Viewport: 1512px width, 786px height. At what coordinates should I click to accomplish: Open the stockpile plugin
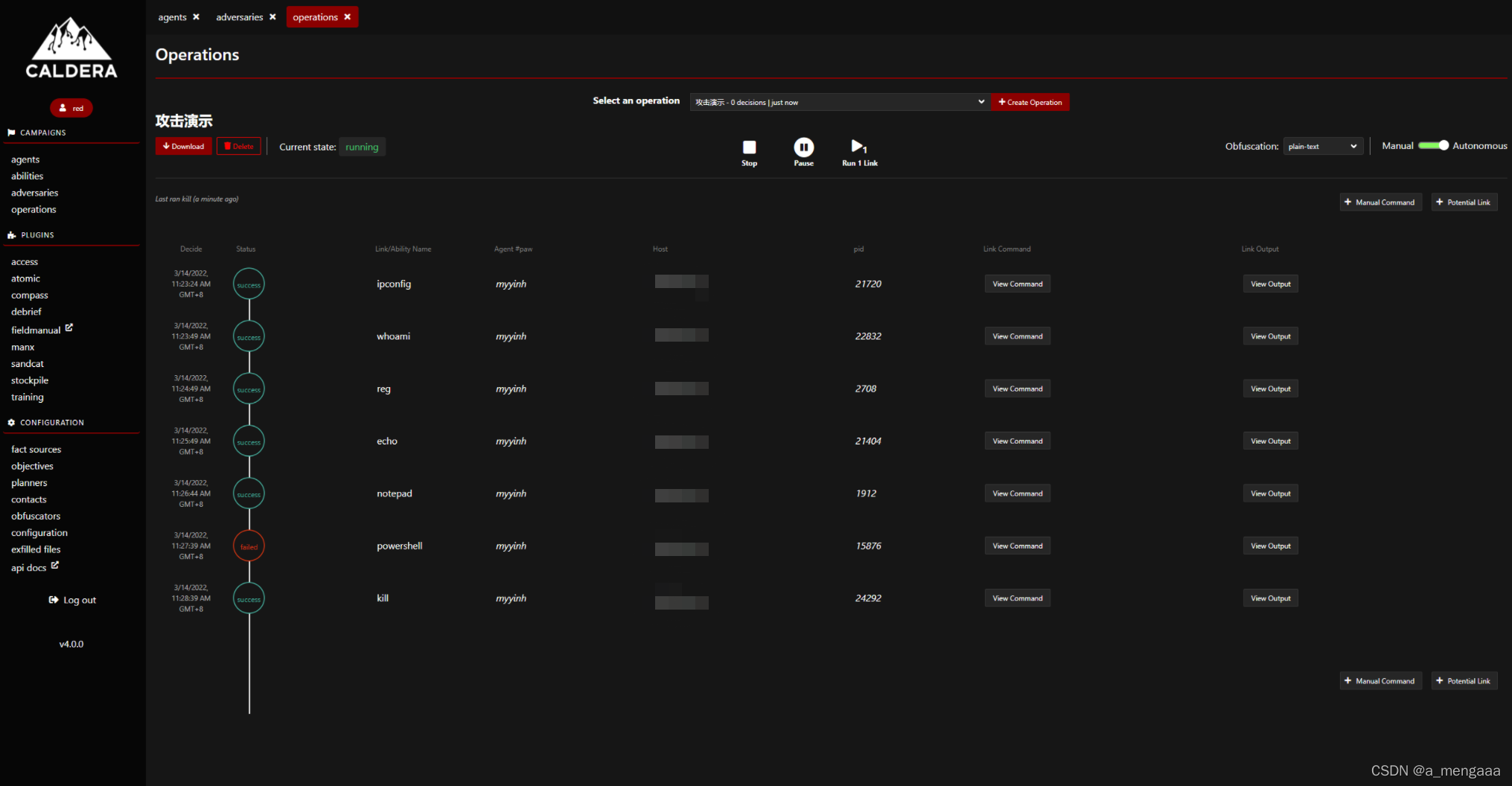(x=30, y=380)
